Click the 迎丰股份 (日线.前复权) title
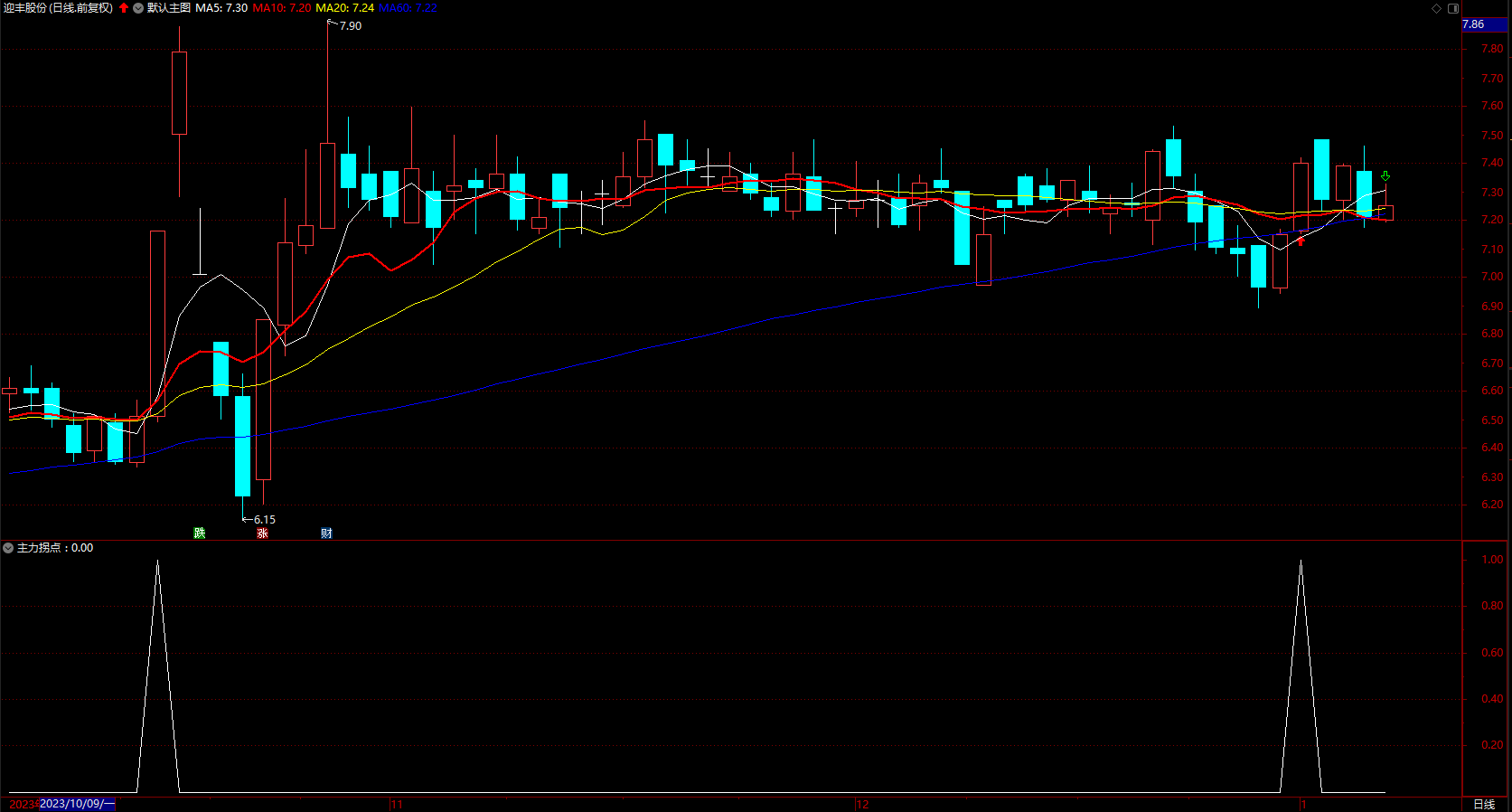 pos(58,8)
